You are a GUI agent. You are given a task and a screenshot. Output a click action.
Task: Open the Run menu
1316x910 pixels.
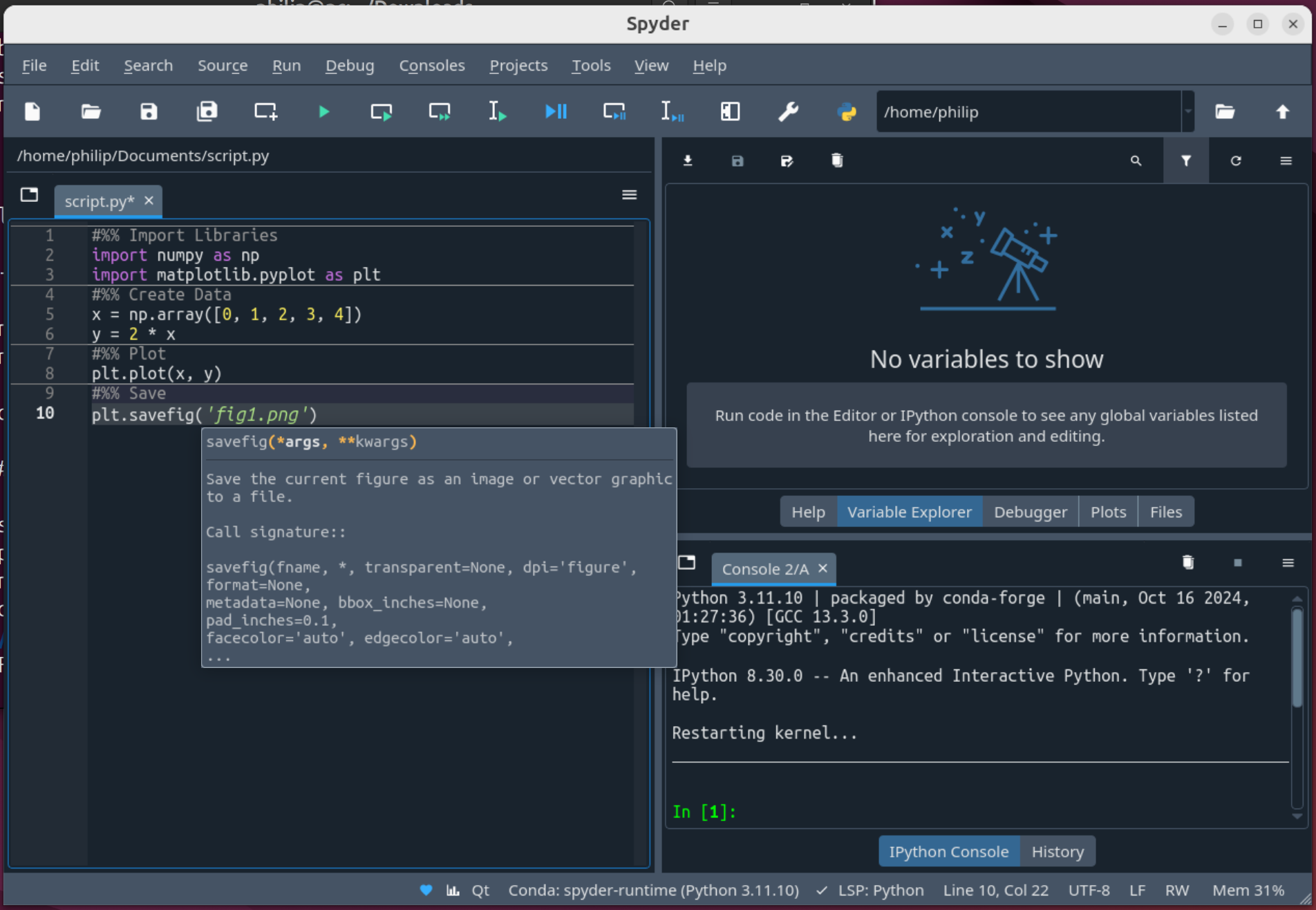286,65
